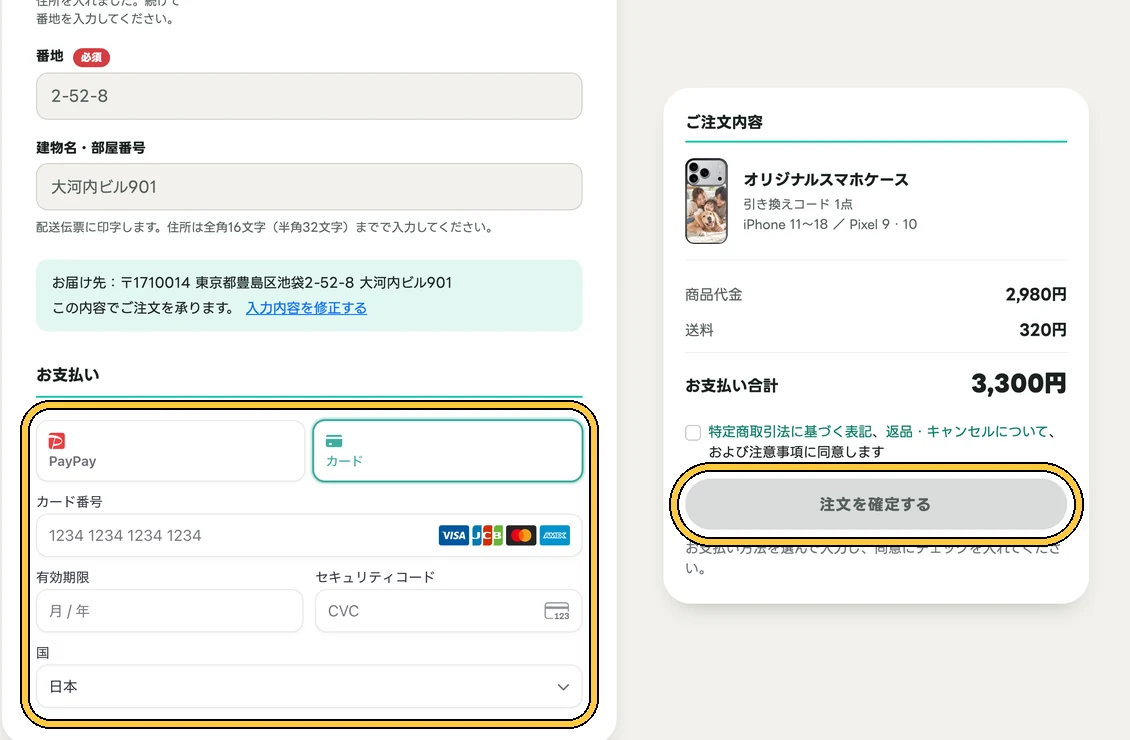The image size is (1130, 740).
Task: Click the JCB card brand icon
Action: (487, 535)
